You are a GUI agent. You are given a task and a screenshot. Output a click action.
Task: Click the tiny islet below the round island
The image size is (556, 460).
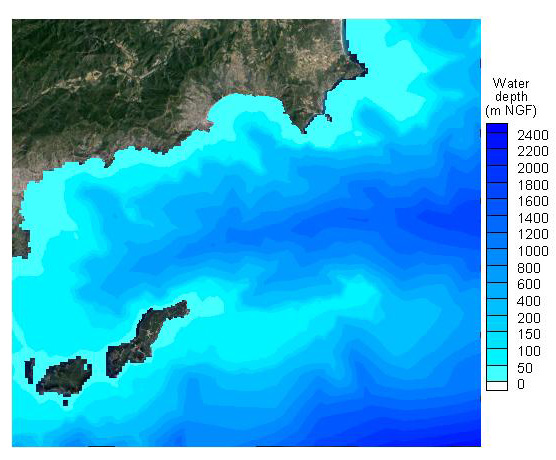pos(65,403)
